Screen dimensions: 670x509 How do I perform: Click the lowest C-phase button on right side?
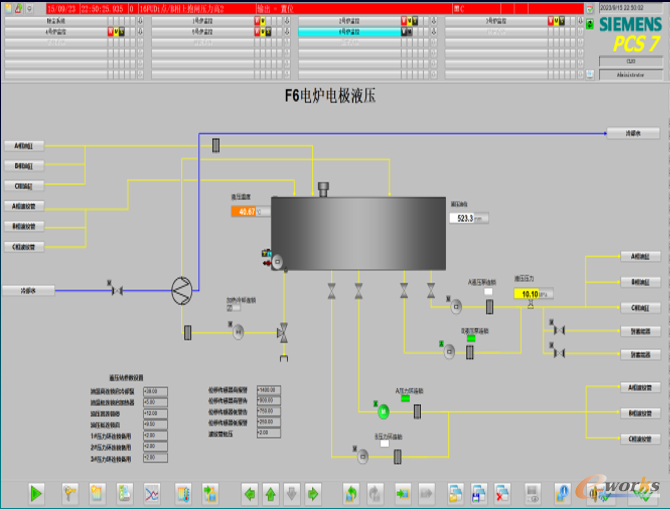pyautogui.click(x=640, y=438)
